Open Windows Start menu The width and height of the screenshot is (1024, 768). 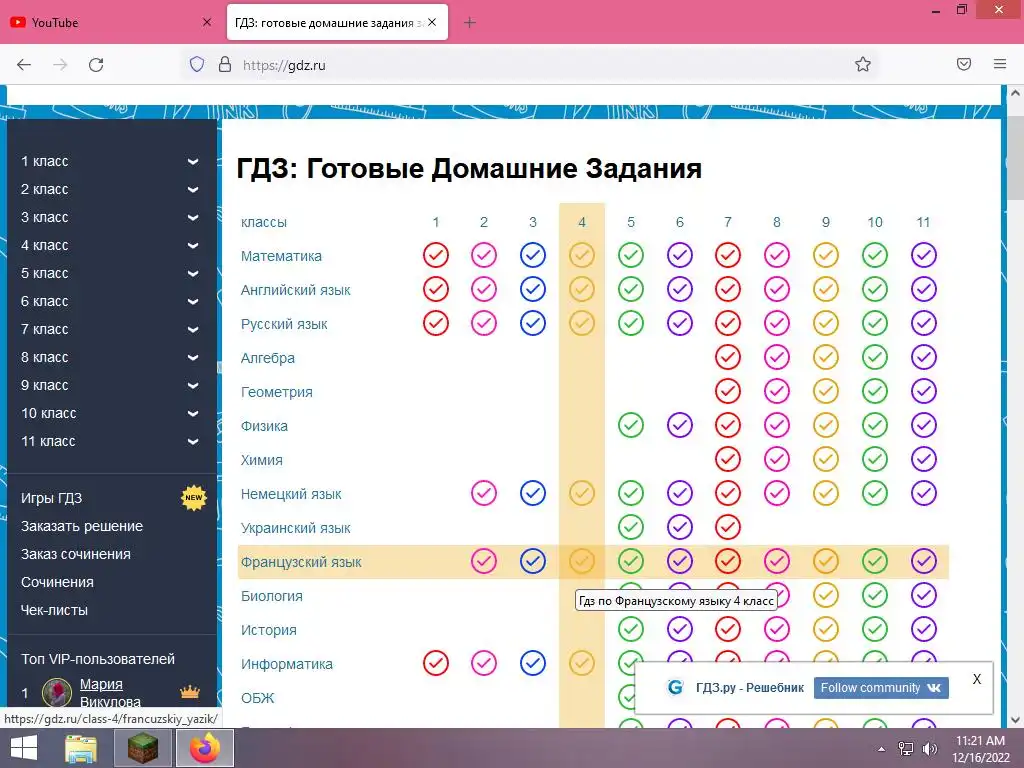tap(24, 748)
